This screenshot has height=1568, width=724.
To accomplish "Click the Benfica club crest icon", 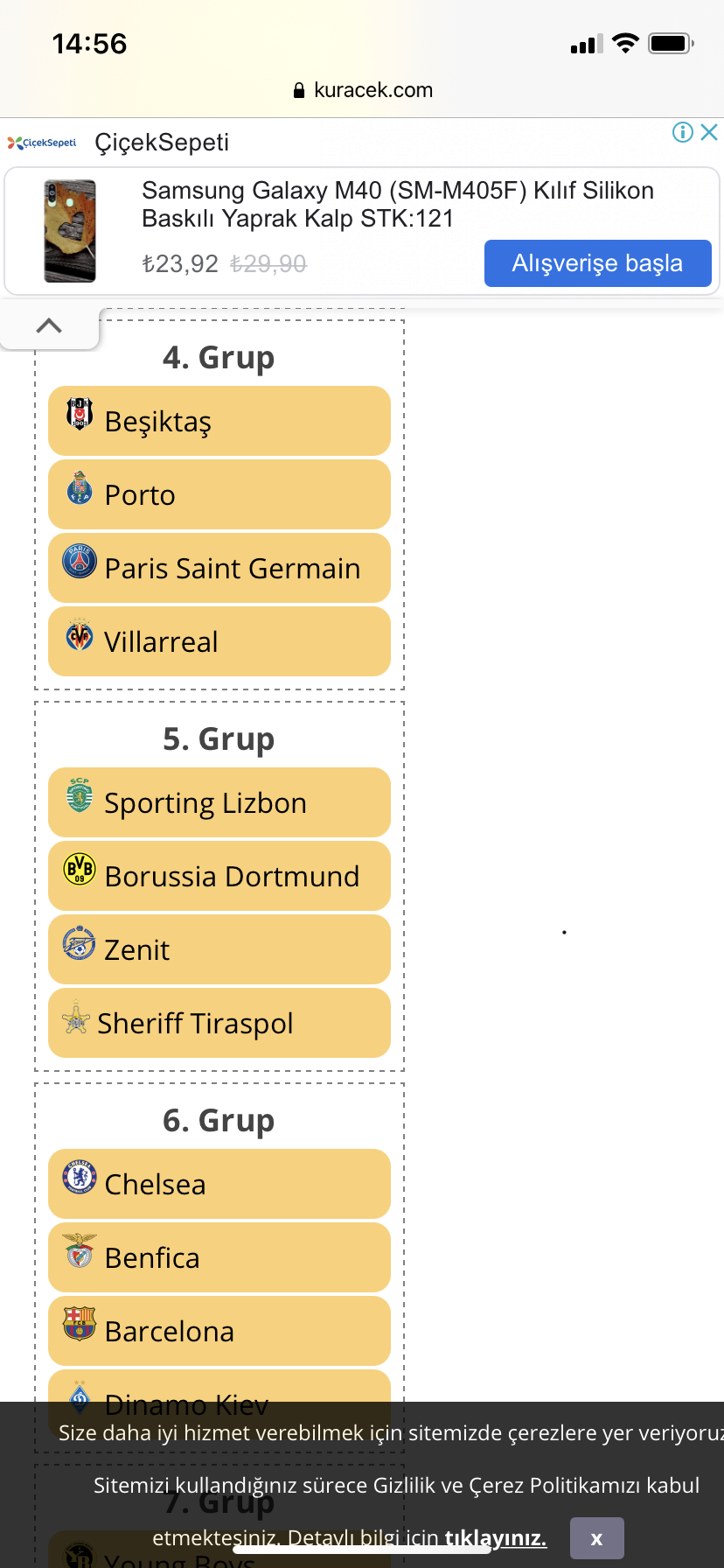I will (80, 1250).
